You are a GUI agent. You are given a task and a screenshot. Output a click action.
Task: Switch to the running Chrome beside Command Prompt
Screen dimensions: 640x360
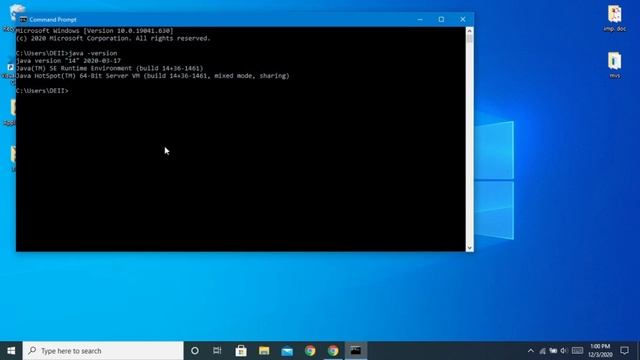333,351
